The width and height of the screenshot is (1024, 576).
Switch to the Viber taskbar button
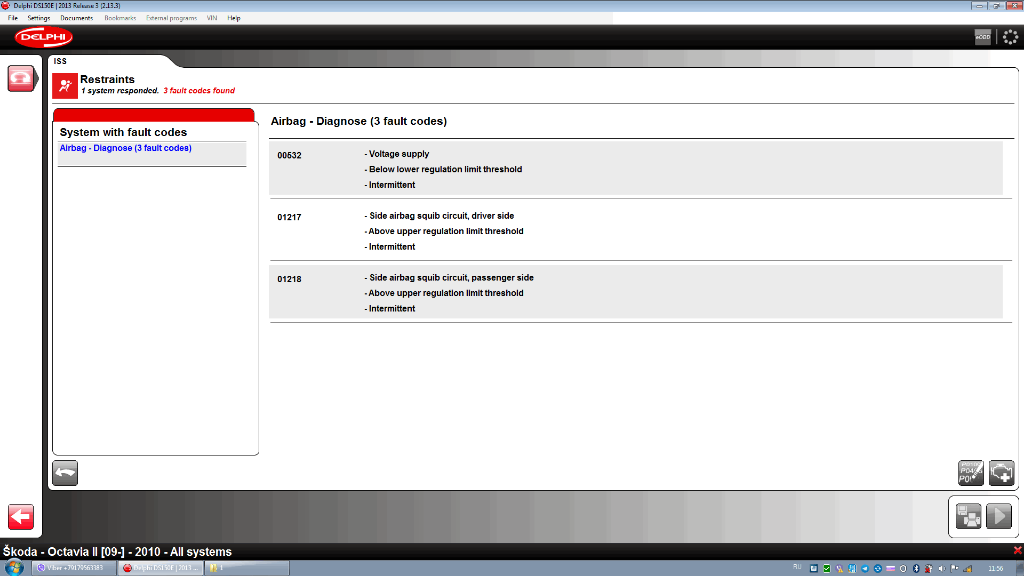(x=74, y=568)
